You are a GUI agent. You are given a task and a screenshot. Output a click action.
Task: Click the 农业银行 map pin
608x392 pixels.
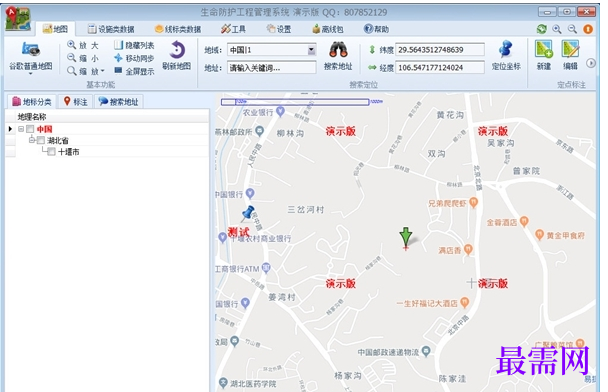coord(280,112)
